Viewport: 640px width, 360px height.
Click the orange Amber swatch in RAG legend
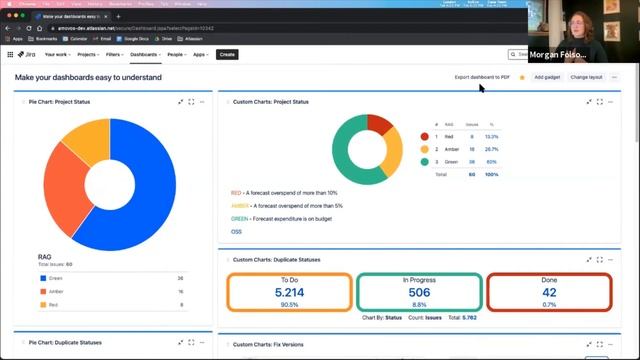pos(43,291)
